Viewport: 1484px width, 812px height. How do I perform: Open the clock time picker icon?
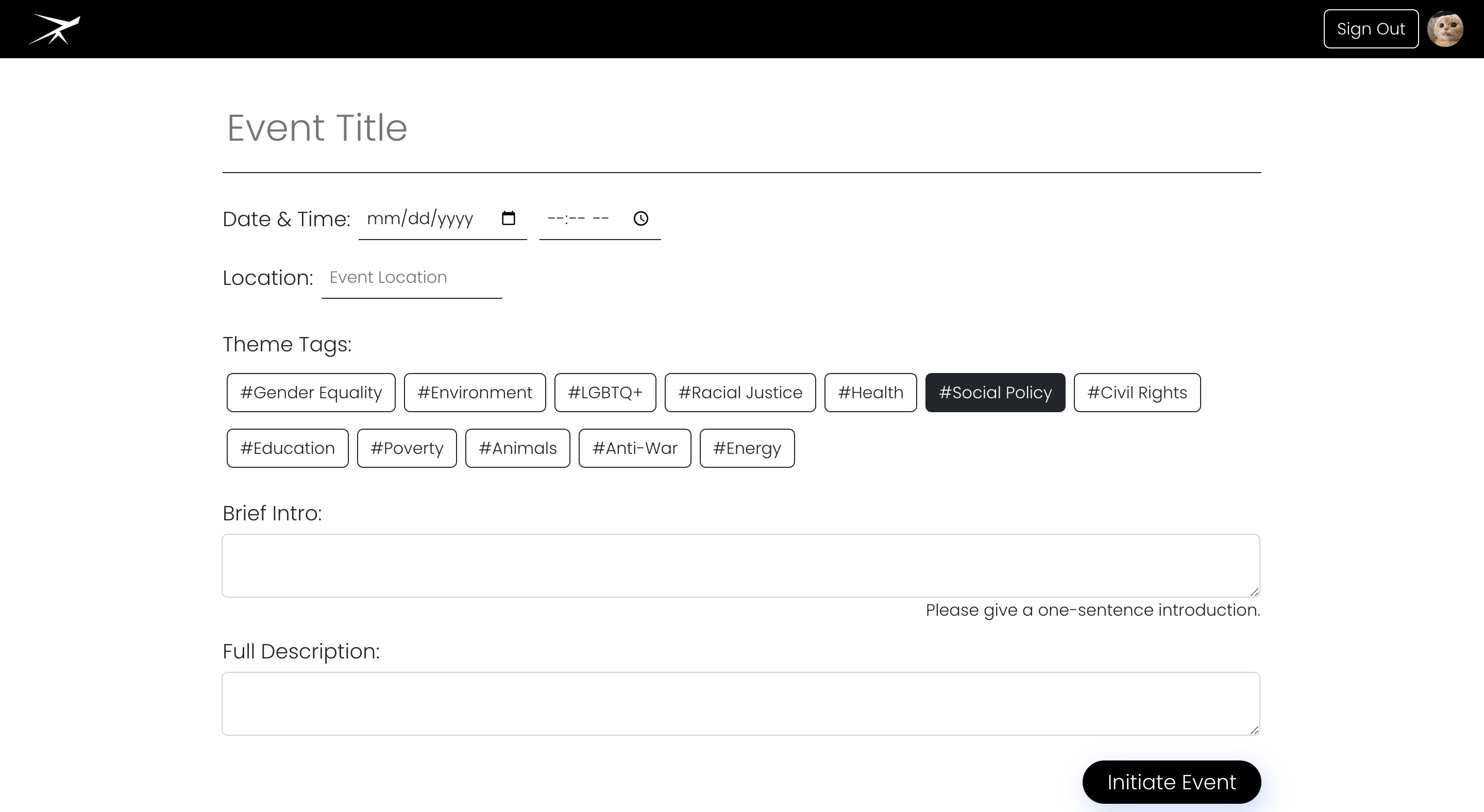click(640, 218)
